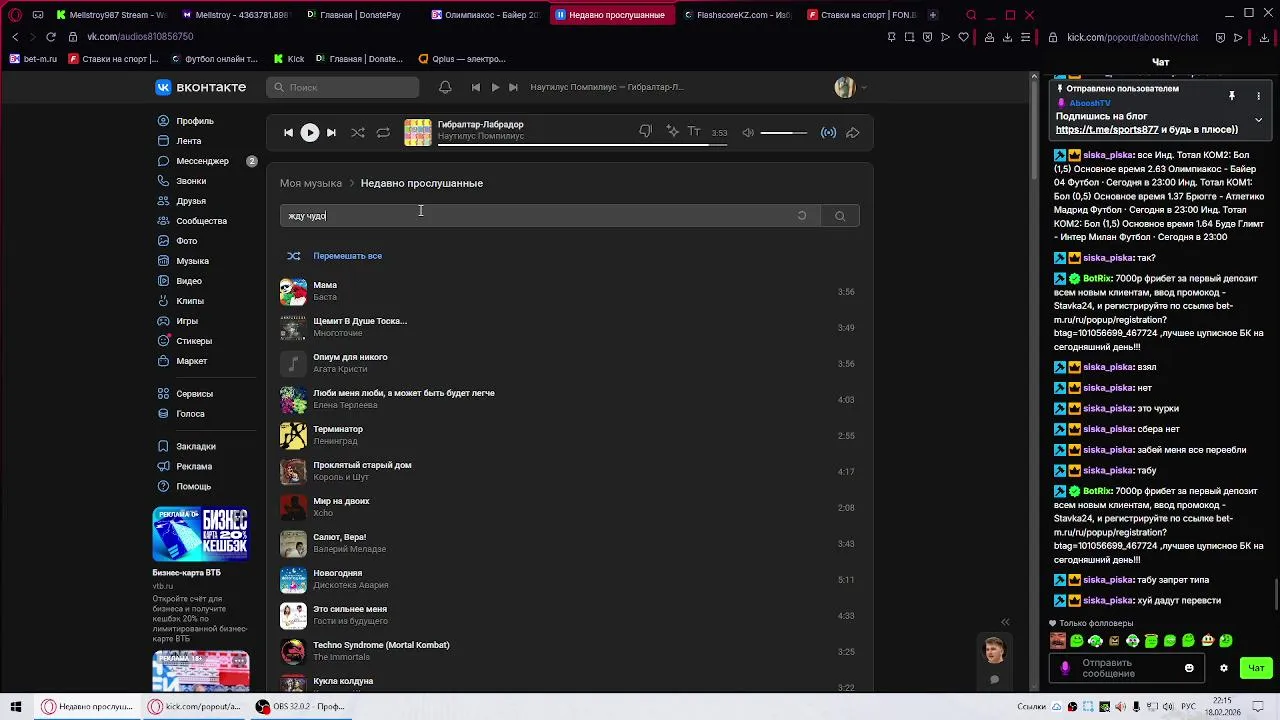Show lyrics with the Tt icon
Image resolution: width=1280 pixels, height=720 pixels.
coord(694,132)
